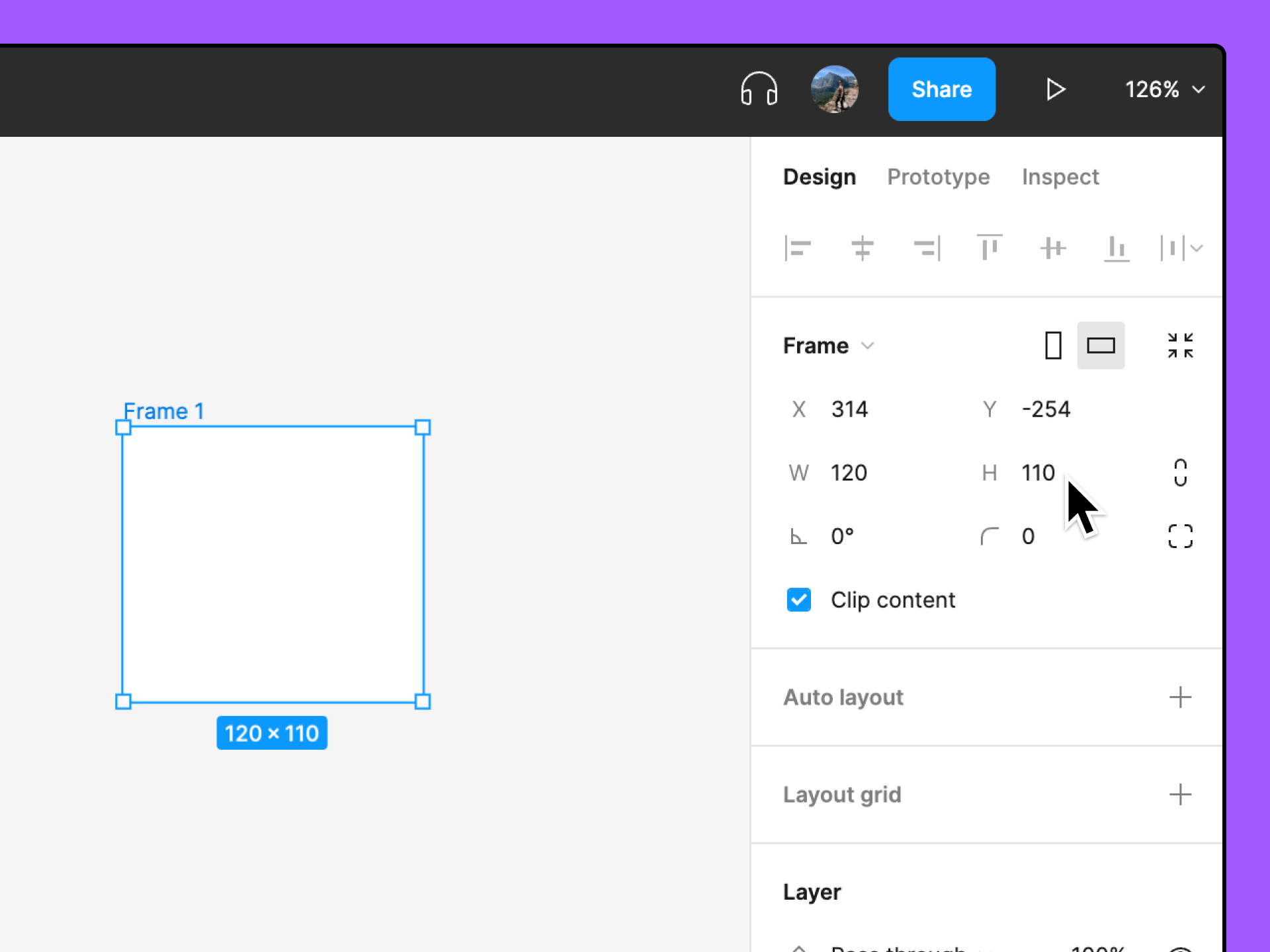This screenshot has height=952, width=1270.
Task: Click the portrait orientation icon
Action: pyautogui.click(x=1053, y=345)
